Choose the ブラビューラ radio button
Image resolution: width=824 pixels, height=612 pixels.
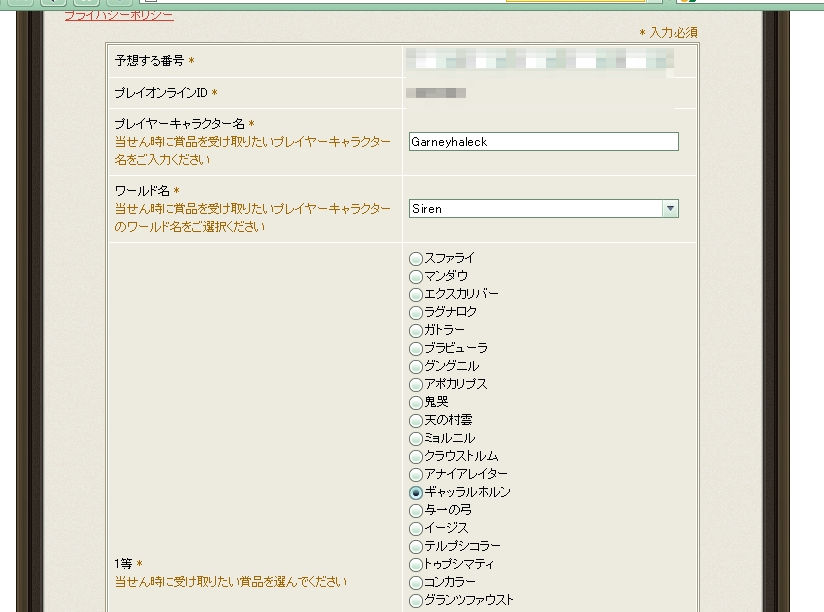(x=416, y=348)
